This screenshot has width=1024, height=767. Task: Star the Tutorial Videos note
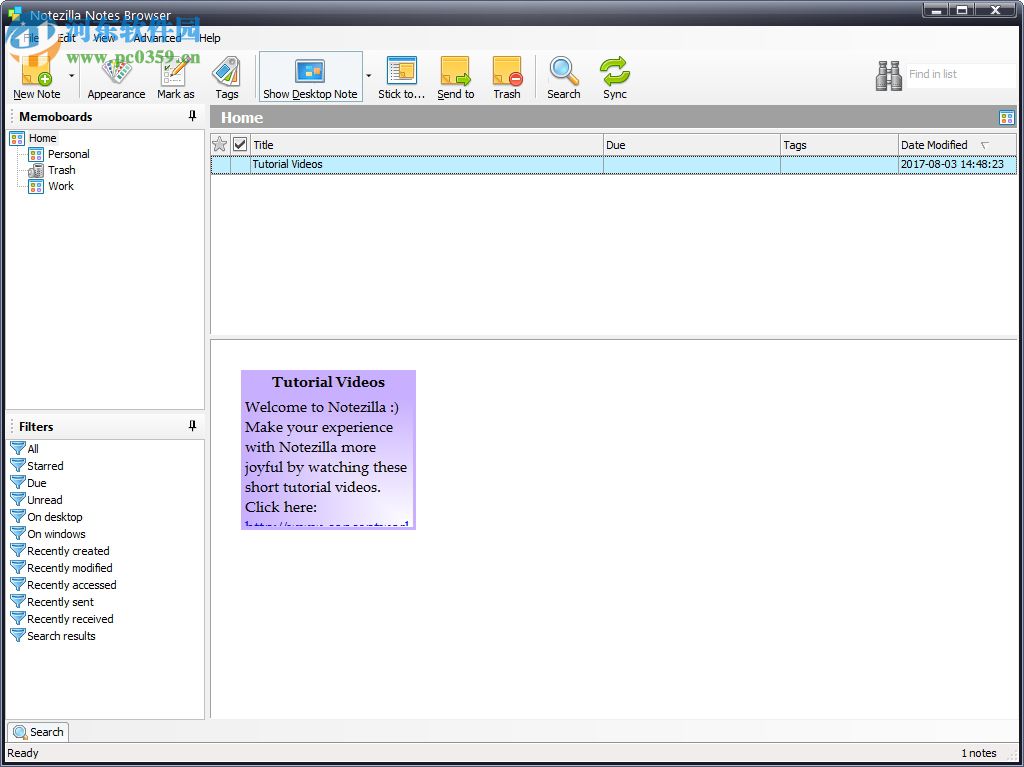click(220, 164)
